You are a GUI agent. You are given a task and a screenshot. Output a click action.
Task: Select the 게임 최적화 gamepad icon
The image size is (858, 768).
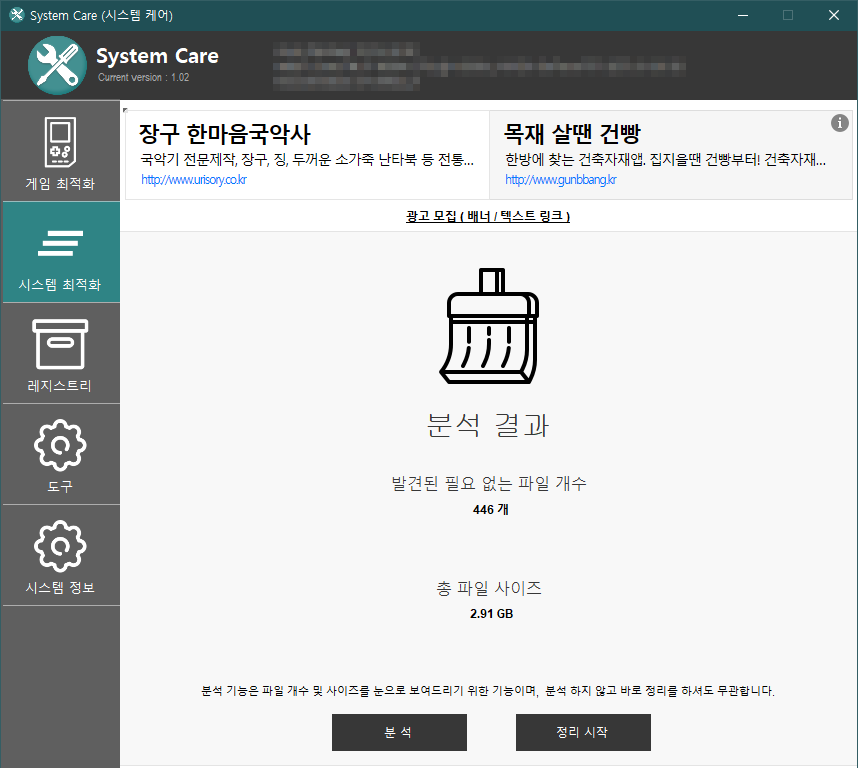click(60, 140)
